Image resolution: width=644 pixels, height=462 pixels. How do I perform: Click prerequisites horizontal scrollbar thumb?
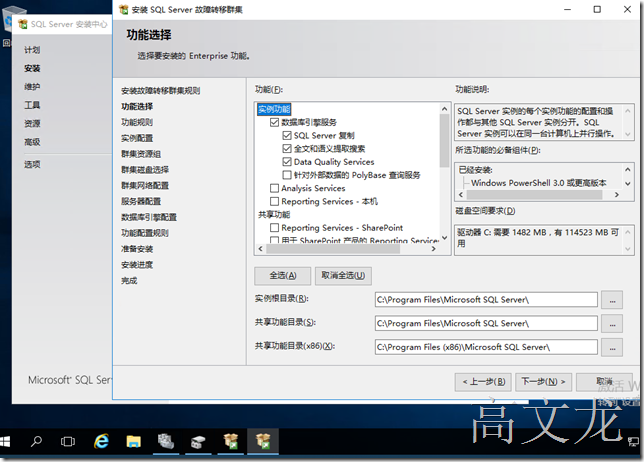point(534,195)
